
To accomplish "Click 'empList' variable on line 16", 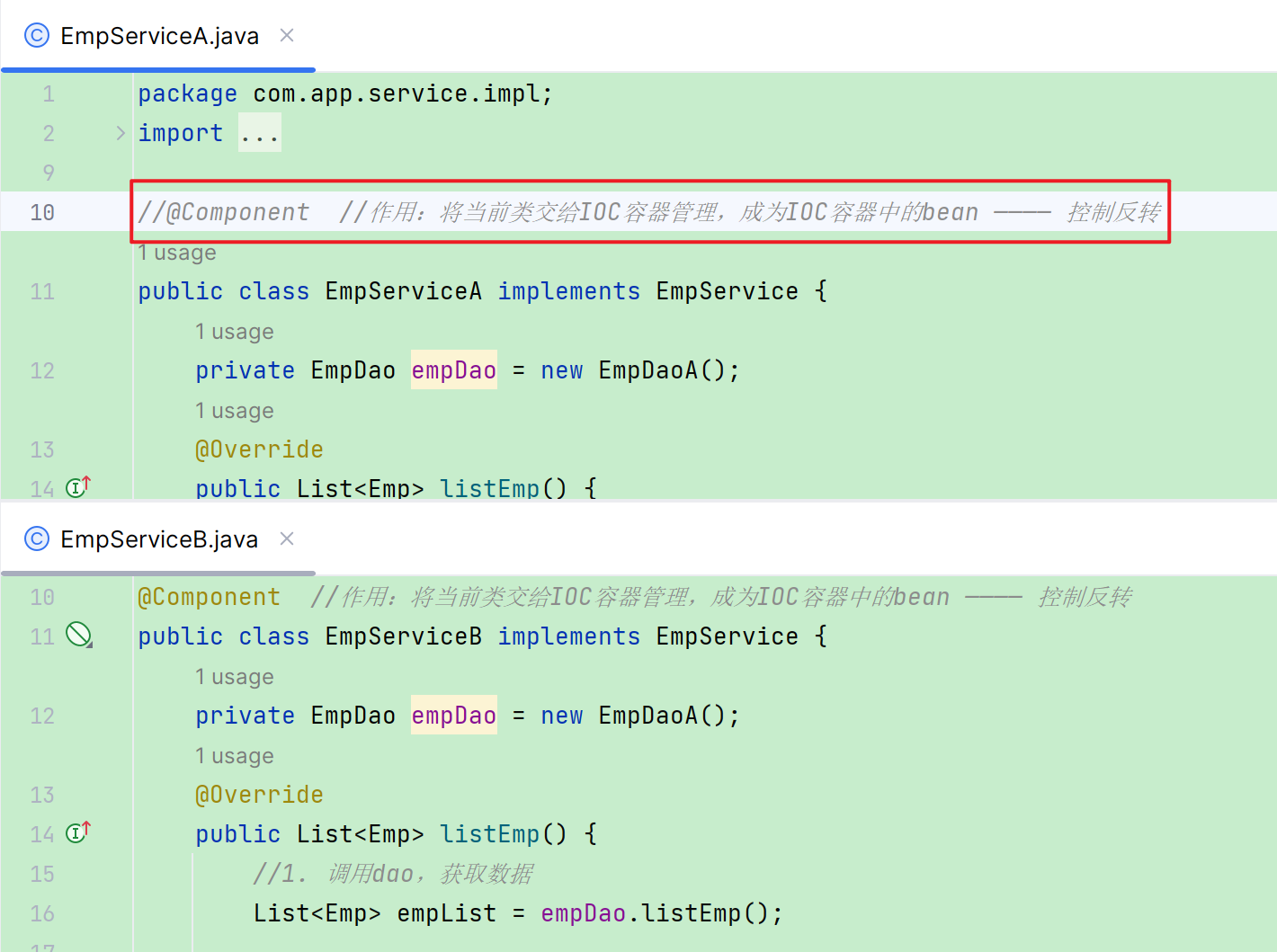I will (447, 913).
